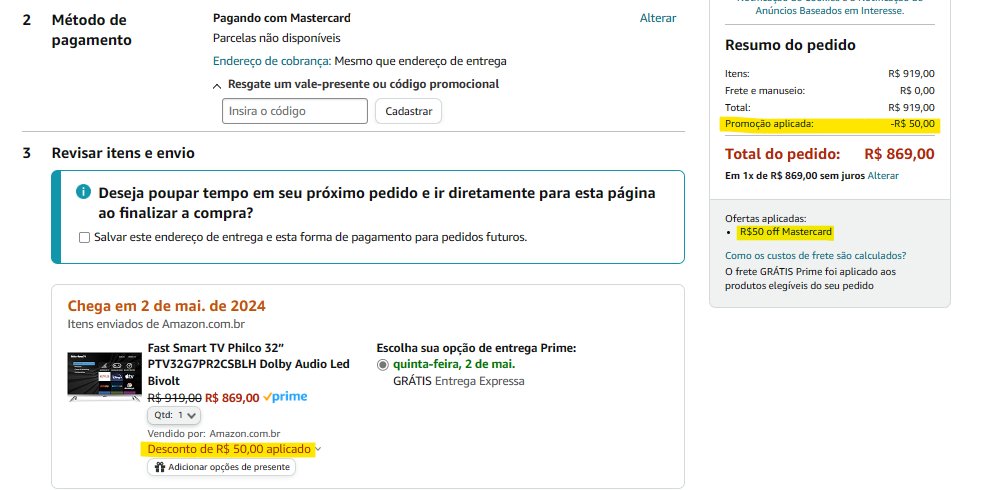Click the Philco TV product thumbnail
This screenshot has height=490, width=985.
pos(104,376)
